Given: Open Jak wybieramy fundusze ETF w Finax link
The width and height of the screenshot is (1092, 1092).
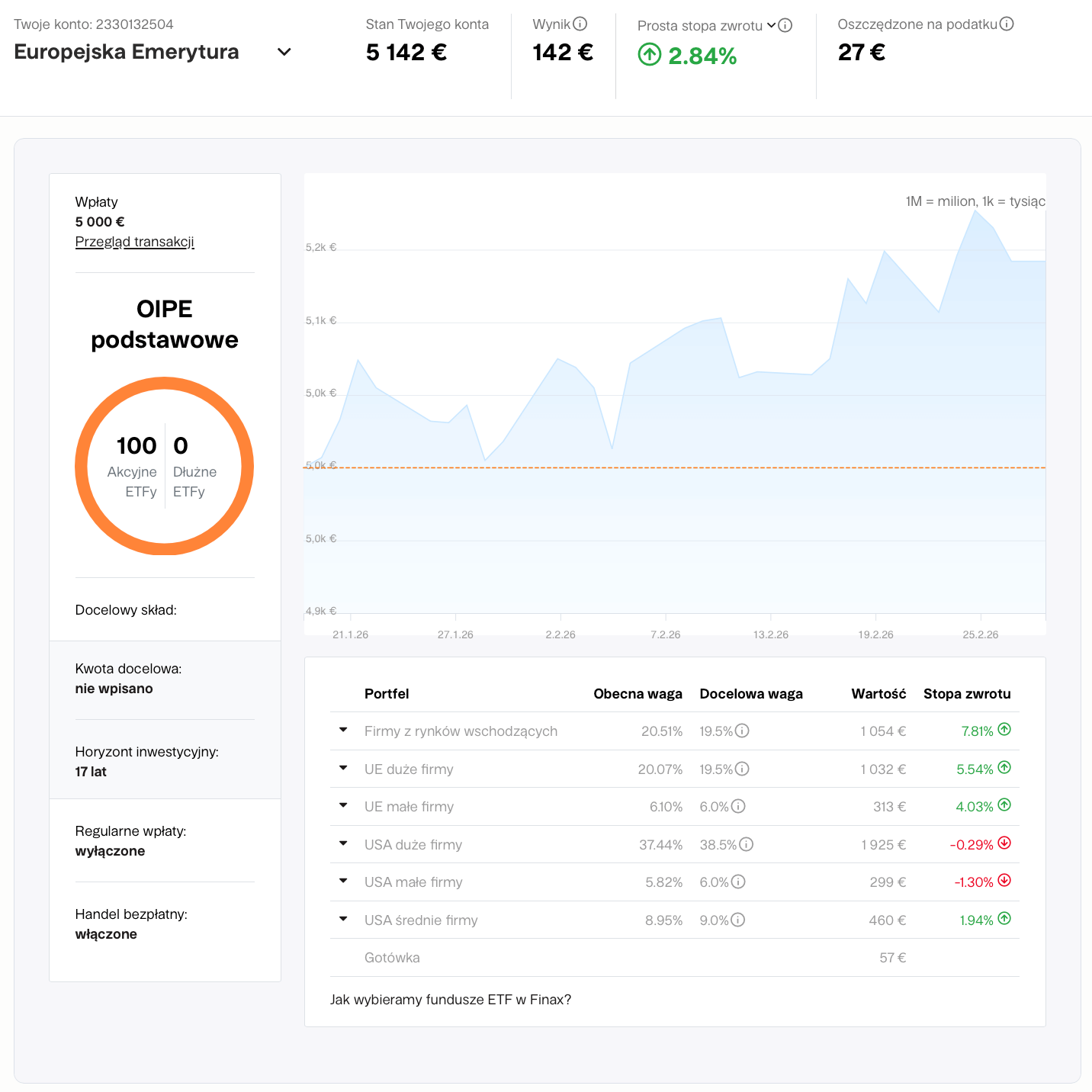Looking at the screenshot, I should pyautogui.click(x=450, y=1000).
